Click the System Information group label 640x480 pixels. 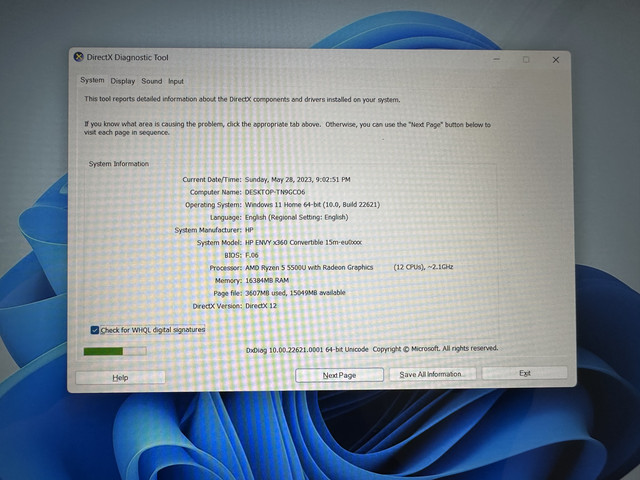click(119, 164)
